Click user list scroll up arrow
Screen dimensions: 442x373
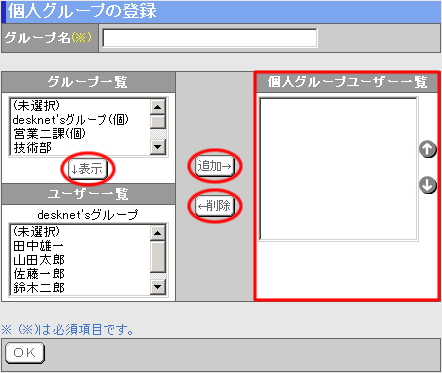tap(158, 233)
